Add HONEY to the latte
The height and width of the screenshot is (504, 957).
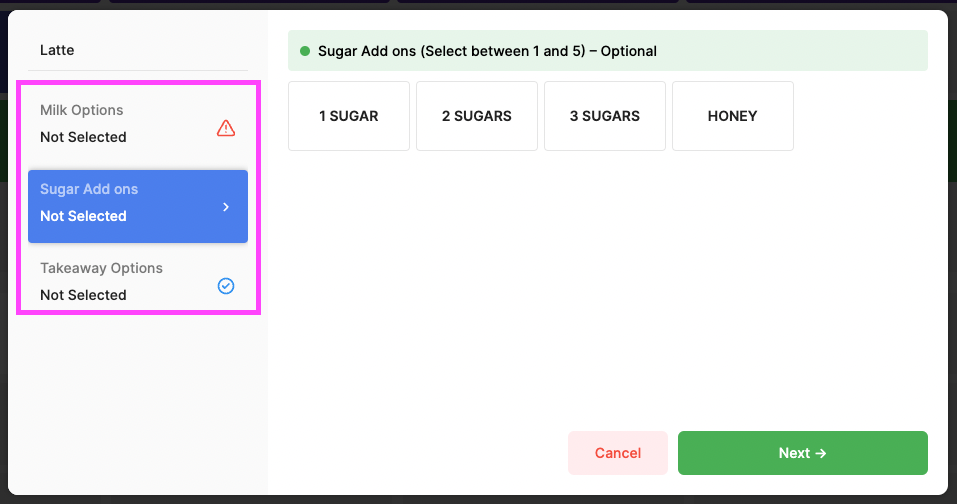coord(732,116)
